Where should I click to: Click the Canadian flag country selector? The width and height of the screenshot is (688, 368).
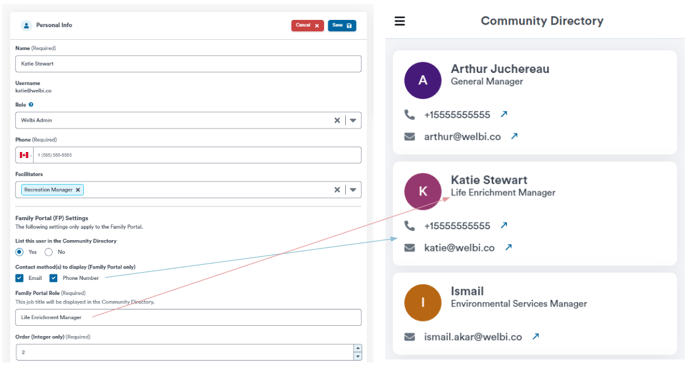pyautogui.click(x=25, y=155)
